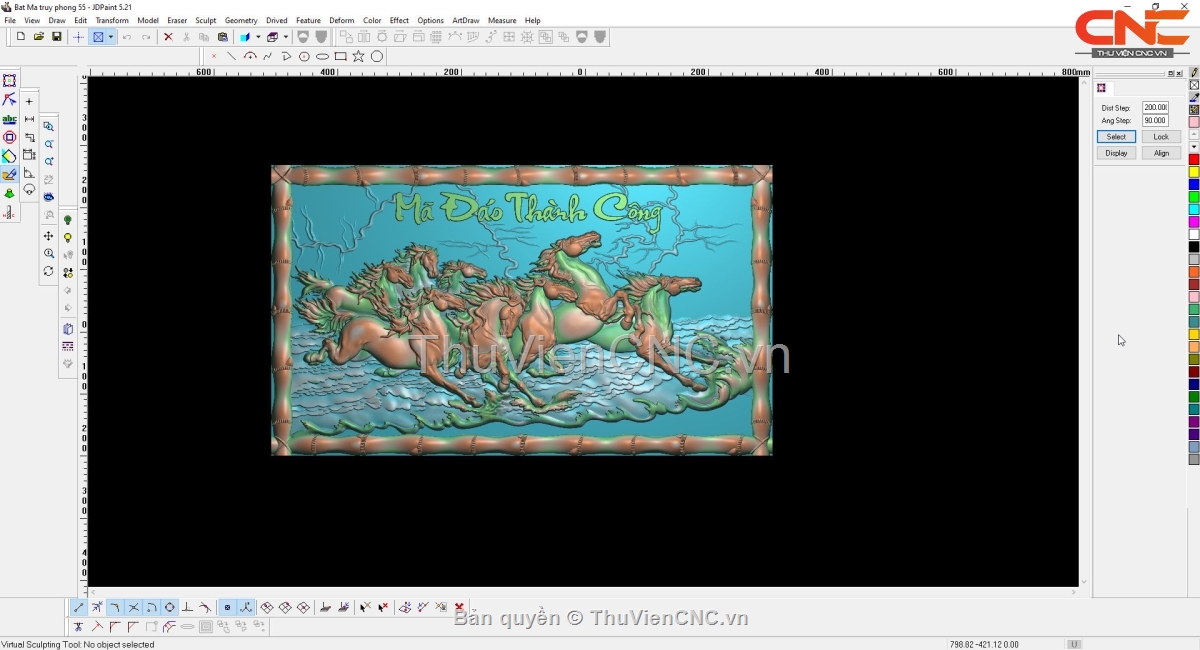The width and height of the screenshot is (1200, 650).
Task: Click the Save file icon
Action: point(57,37)
